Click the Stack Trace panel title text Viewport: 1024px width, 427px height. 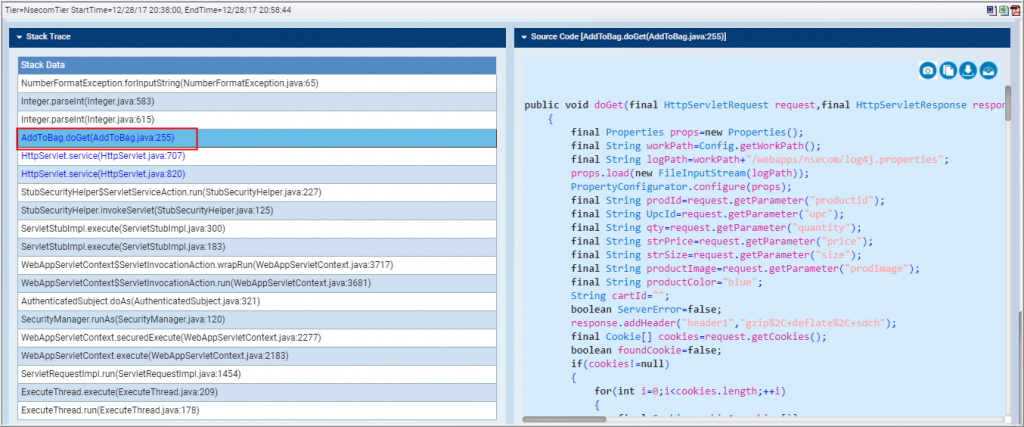click(48, 37)
